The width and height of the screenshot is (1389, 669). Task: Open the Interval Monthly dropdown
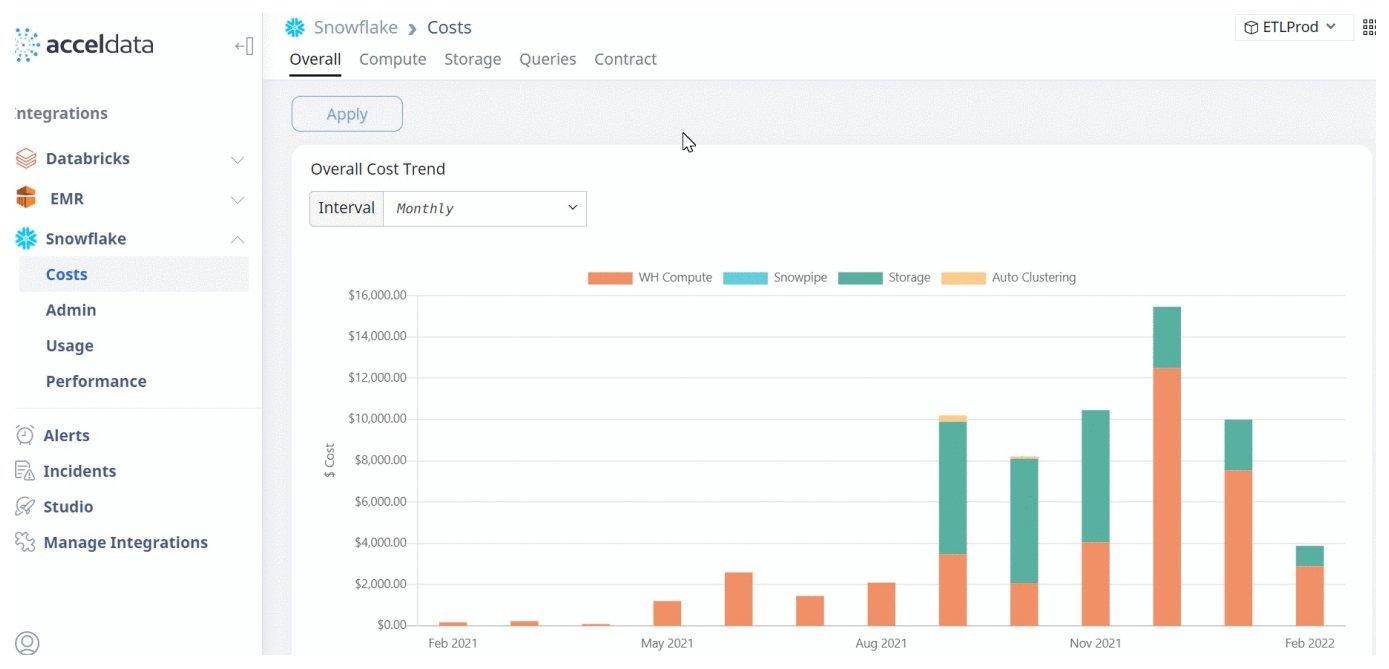(485, 208)
